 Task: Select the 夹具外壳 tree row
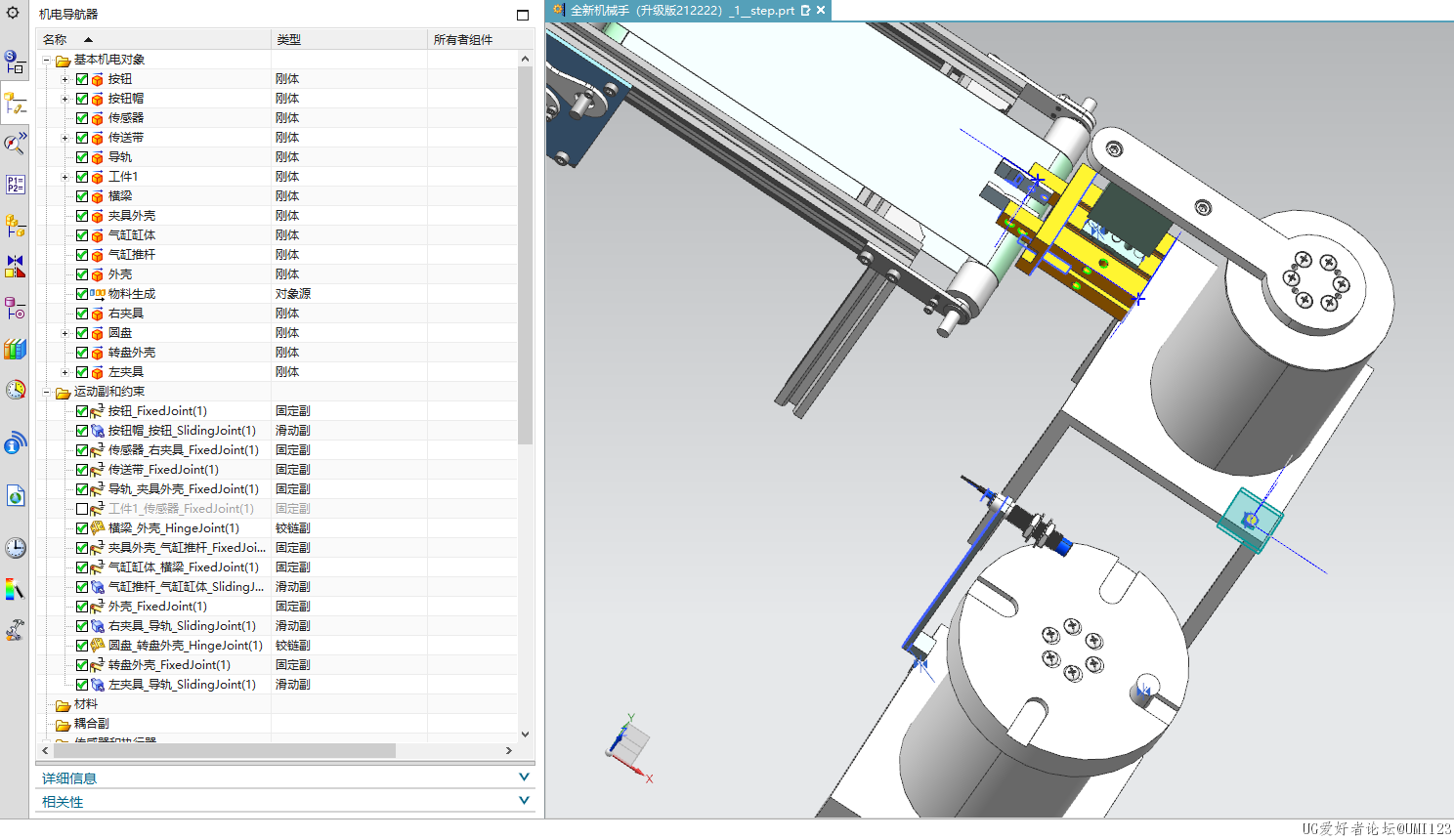coord(277,216)
